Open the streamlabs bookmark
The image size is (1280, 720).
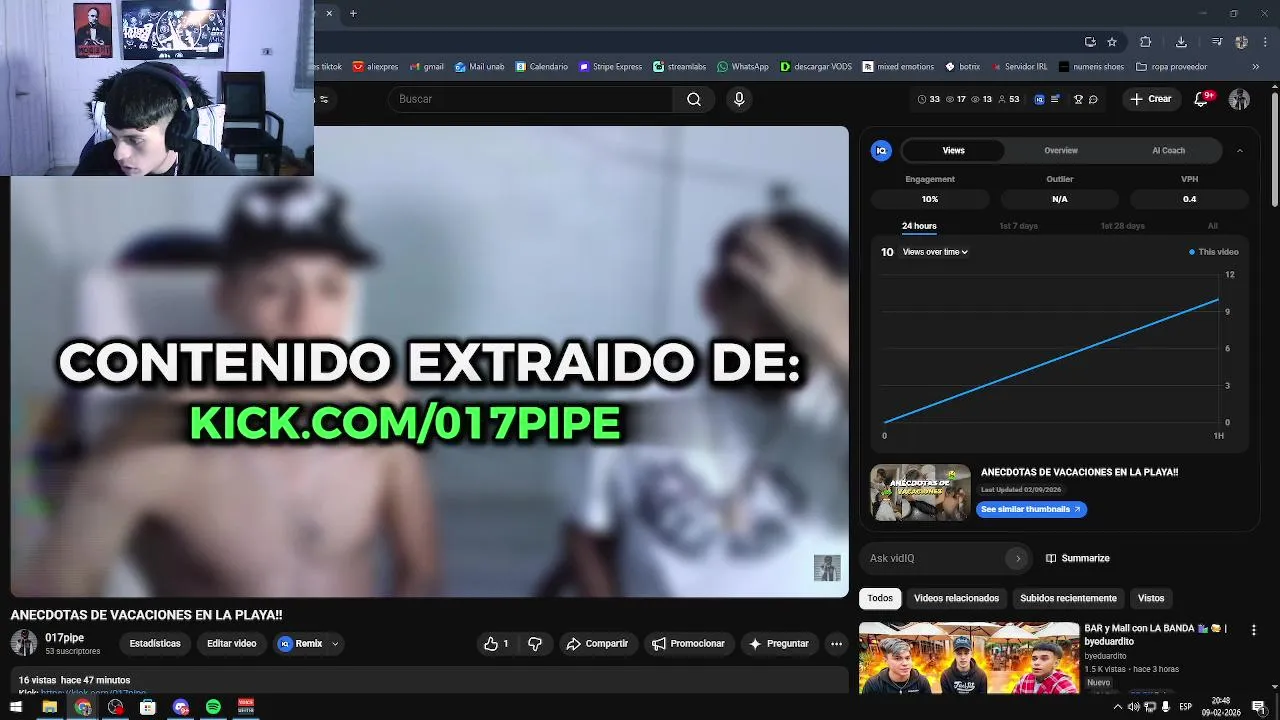pyautogui.click(x=680, y=67)
